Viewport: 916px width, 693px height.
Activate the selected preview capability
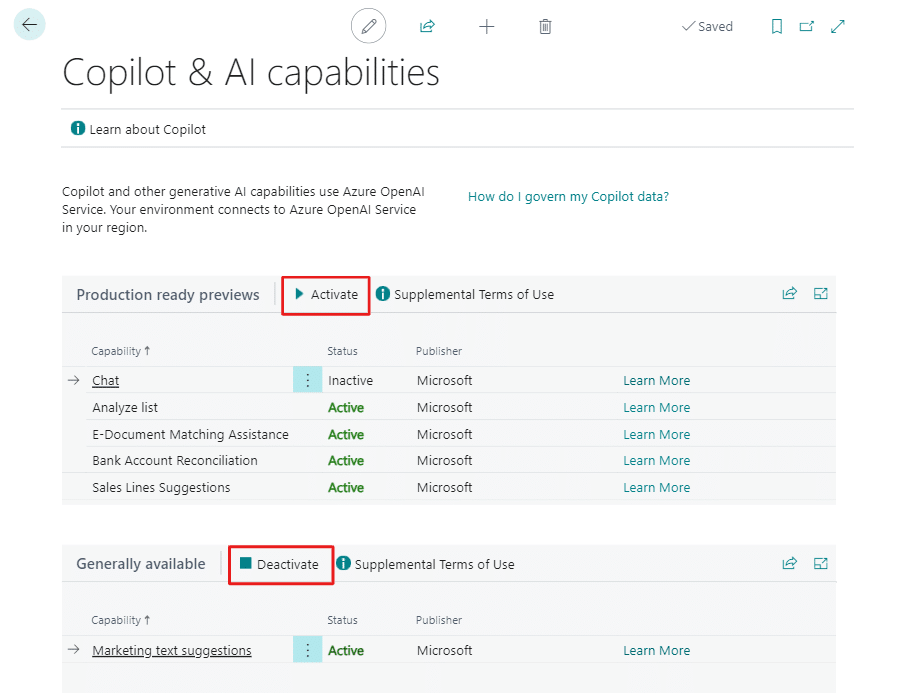326,295
